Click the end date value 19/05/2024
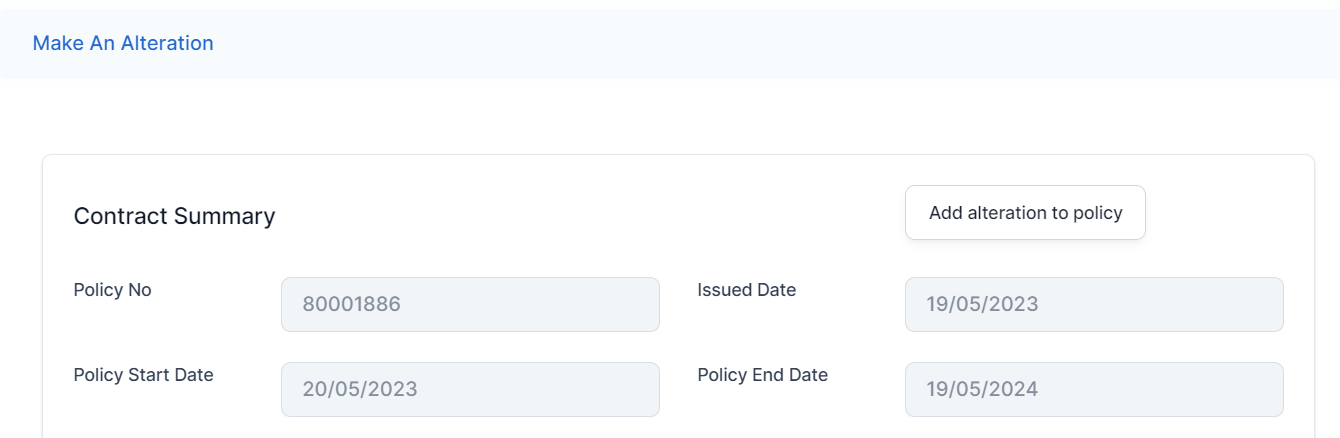 pyautogui.click(x=983, y=389)
